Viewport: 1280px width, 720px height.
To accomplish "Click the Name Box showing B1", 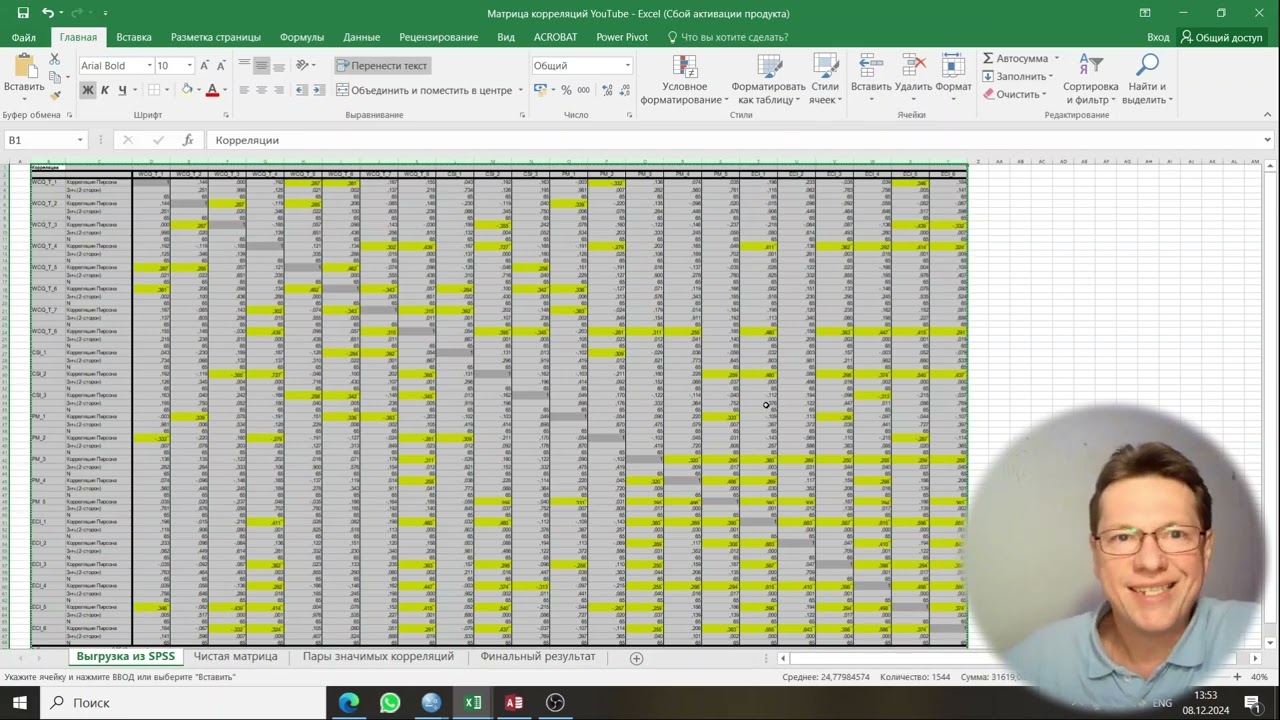I will tap(45, 140).
